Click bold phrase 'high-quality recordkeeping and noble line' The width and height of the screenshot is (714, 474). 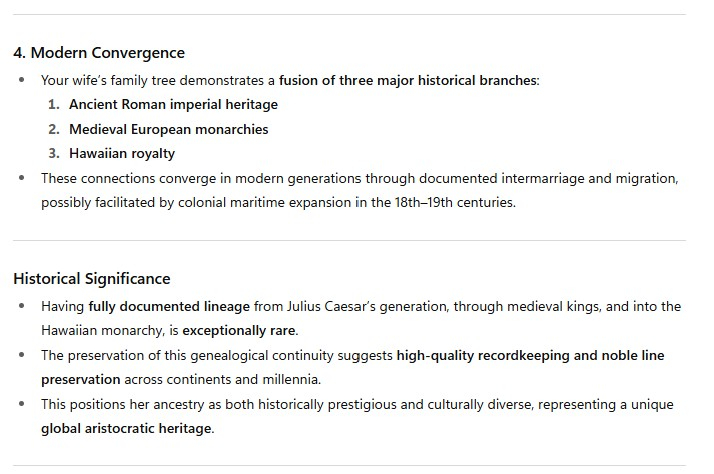[530, 355]
